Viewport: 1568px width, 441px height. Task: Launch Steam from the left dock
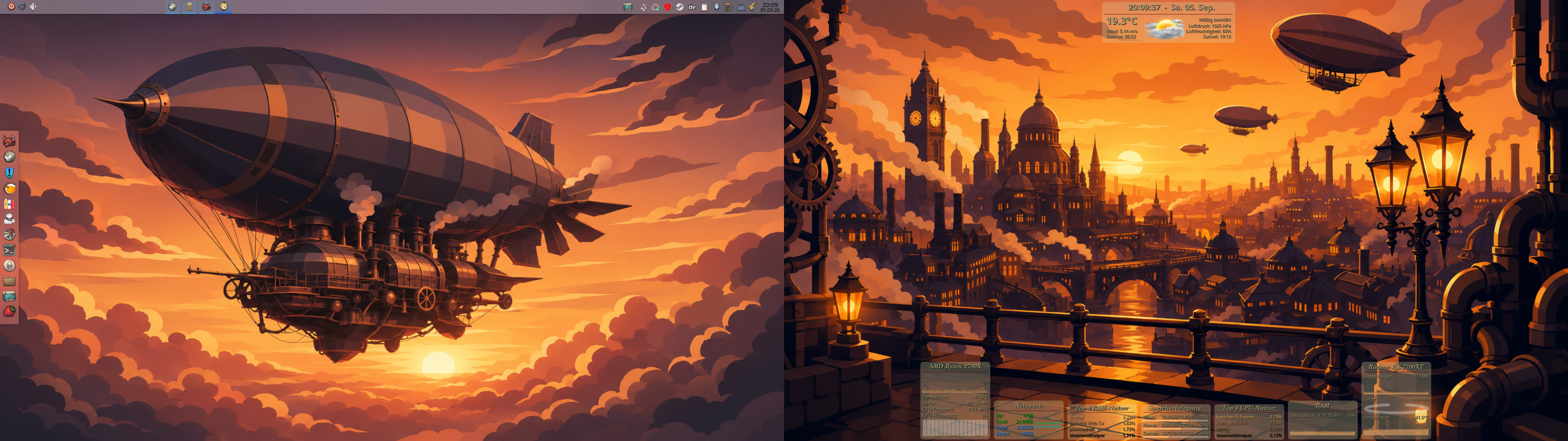click(x=9, y=156)
